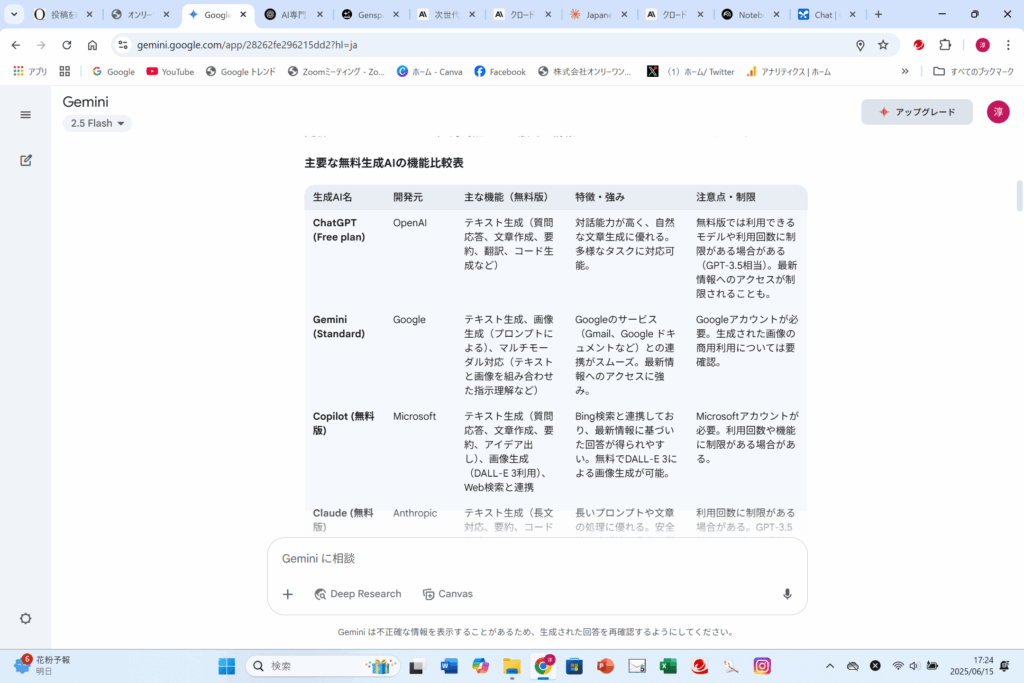Switch to the Chat tab

826,14
